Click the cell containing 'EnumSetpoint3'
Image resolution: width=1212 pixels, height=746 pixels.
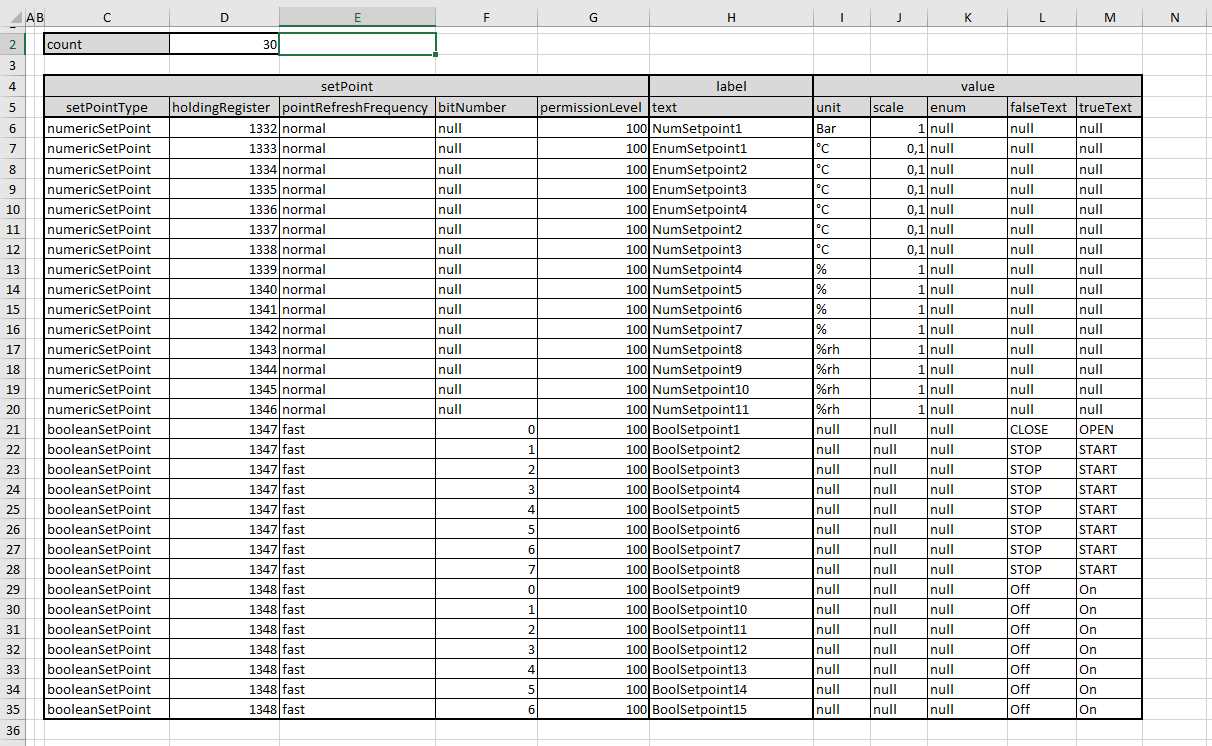tap(730, 189)
